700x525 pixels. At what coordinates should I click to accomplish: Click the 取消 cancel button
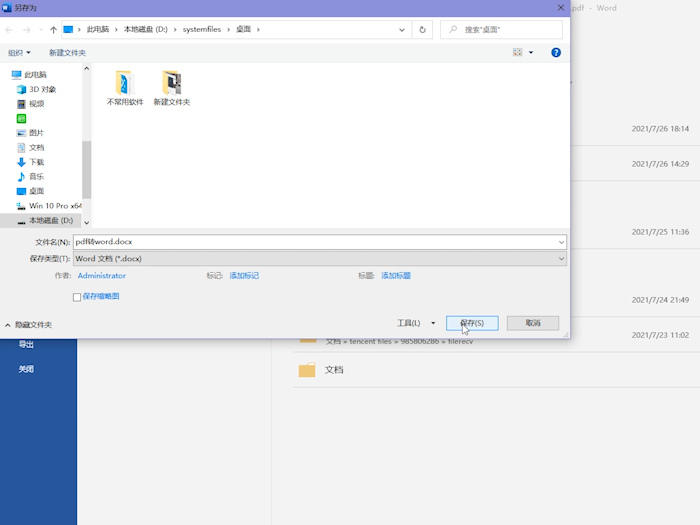pos(532,323)
